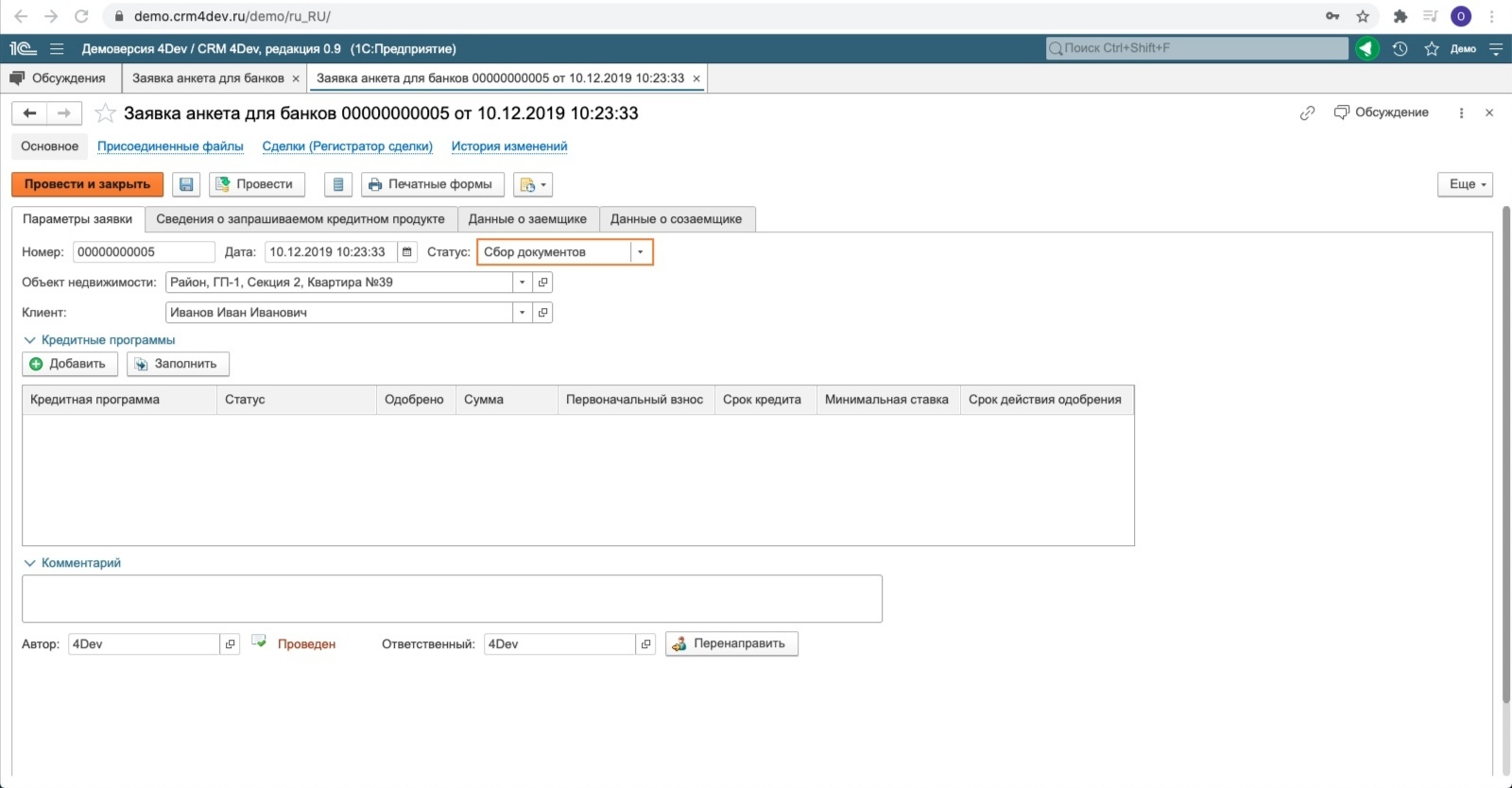Click the Сумма column header
This screenshot has height=788, width=1512.
507,400
